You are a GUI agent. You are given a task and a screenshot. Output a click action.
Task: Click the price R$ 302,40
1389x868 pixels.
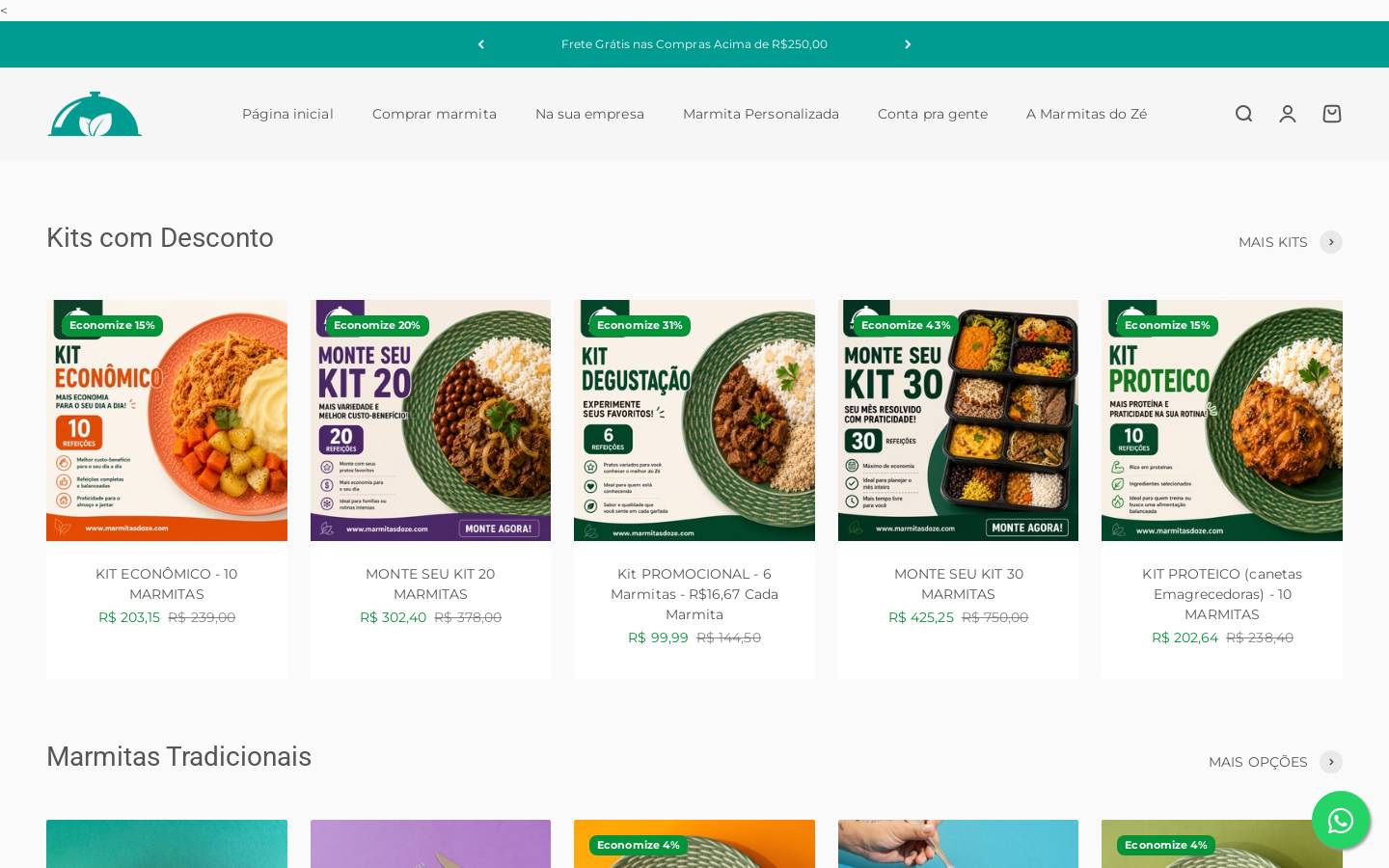point(393,617)
